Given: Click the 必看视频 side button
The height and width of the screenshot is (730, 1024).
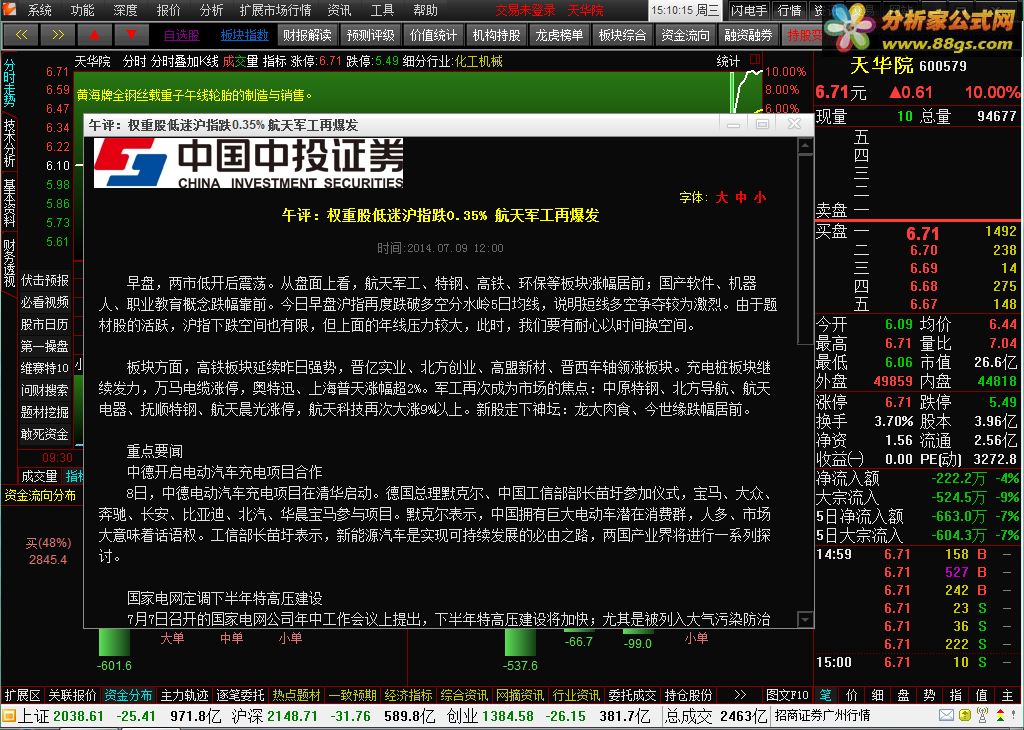Looking at the screenshot, I should coord(44,302).
